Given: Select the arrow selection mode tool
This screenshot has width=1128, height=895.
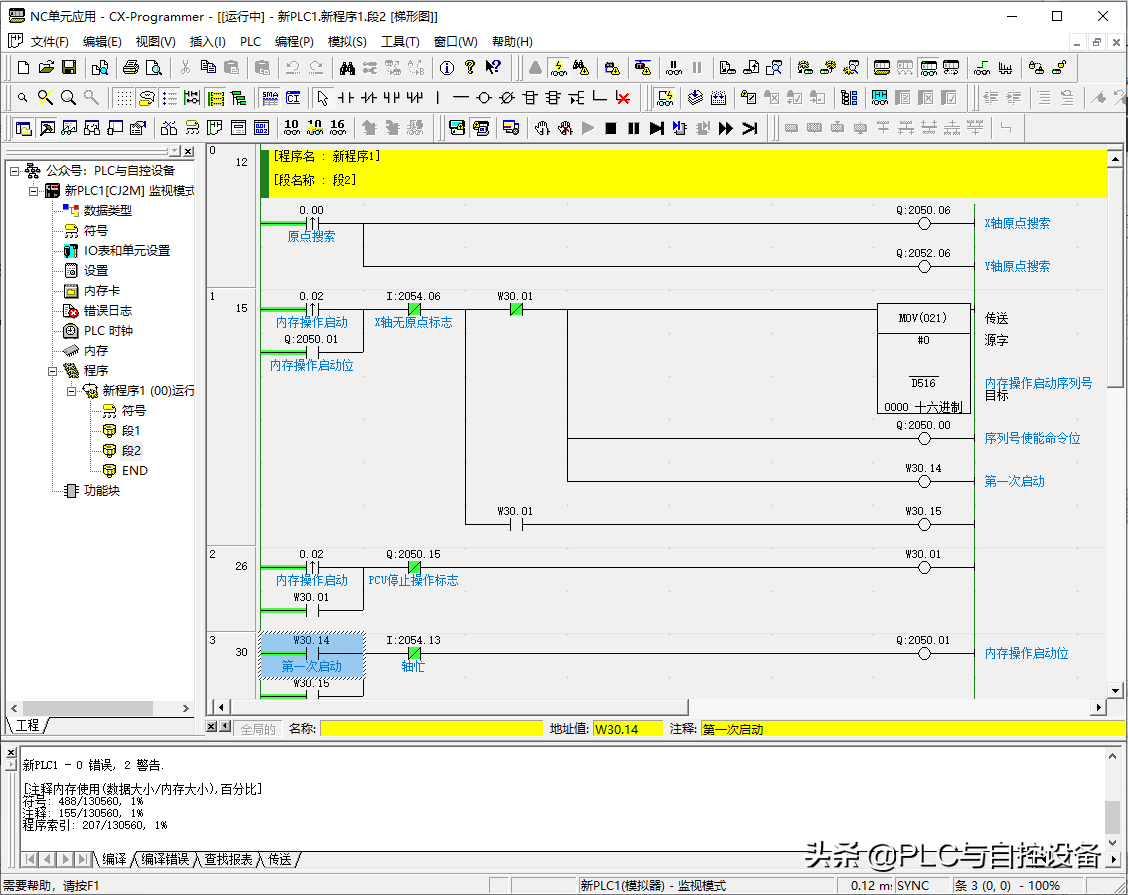Looking at the screenshot, I should pos(322,98).
